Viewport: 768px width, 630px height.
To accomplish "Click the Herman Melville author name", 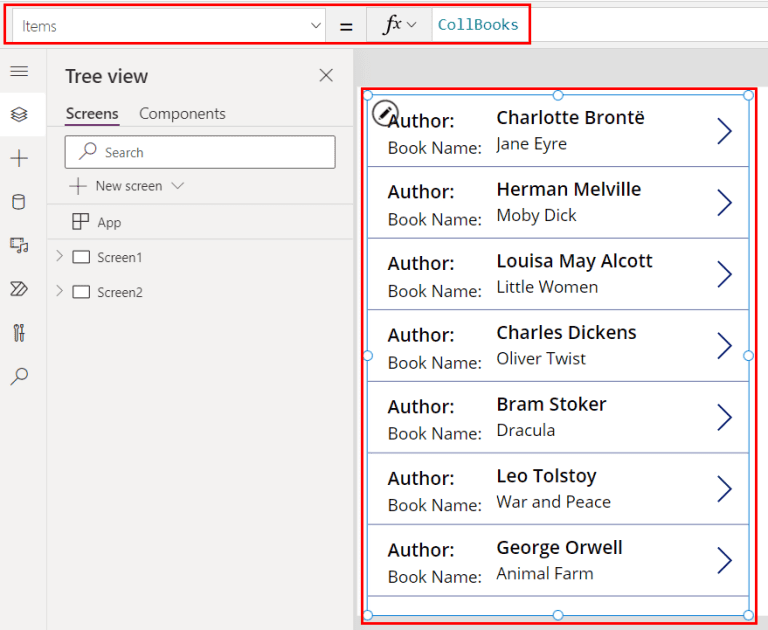I will (569, 189).
